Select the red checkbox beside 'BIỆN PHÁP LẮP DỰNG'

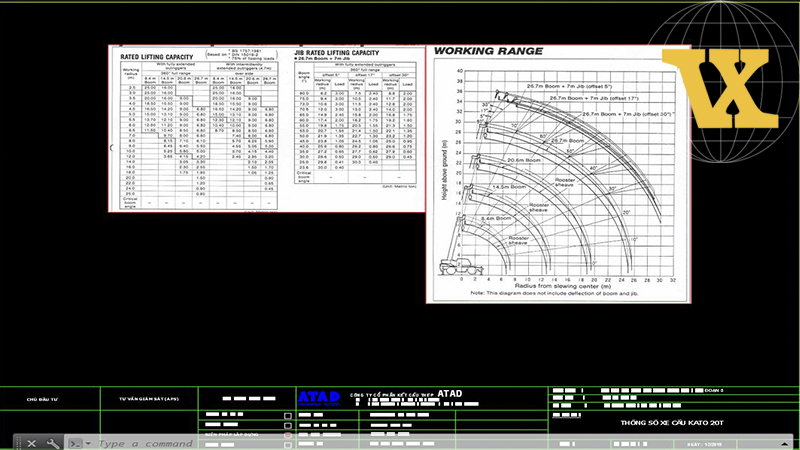288,435
